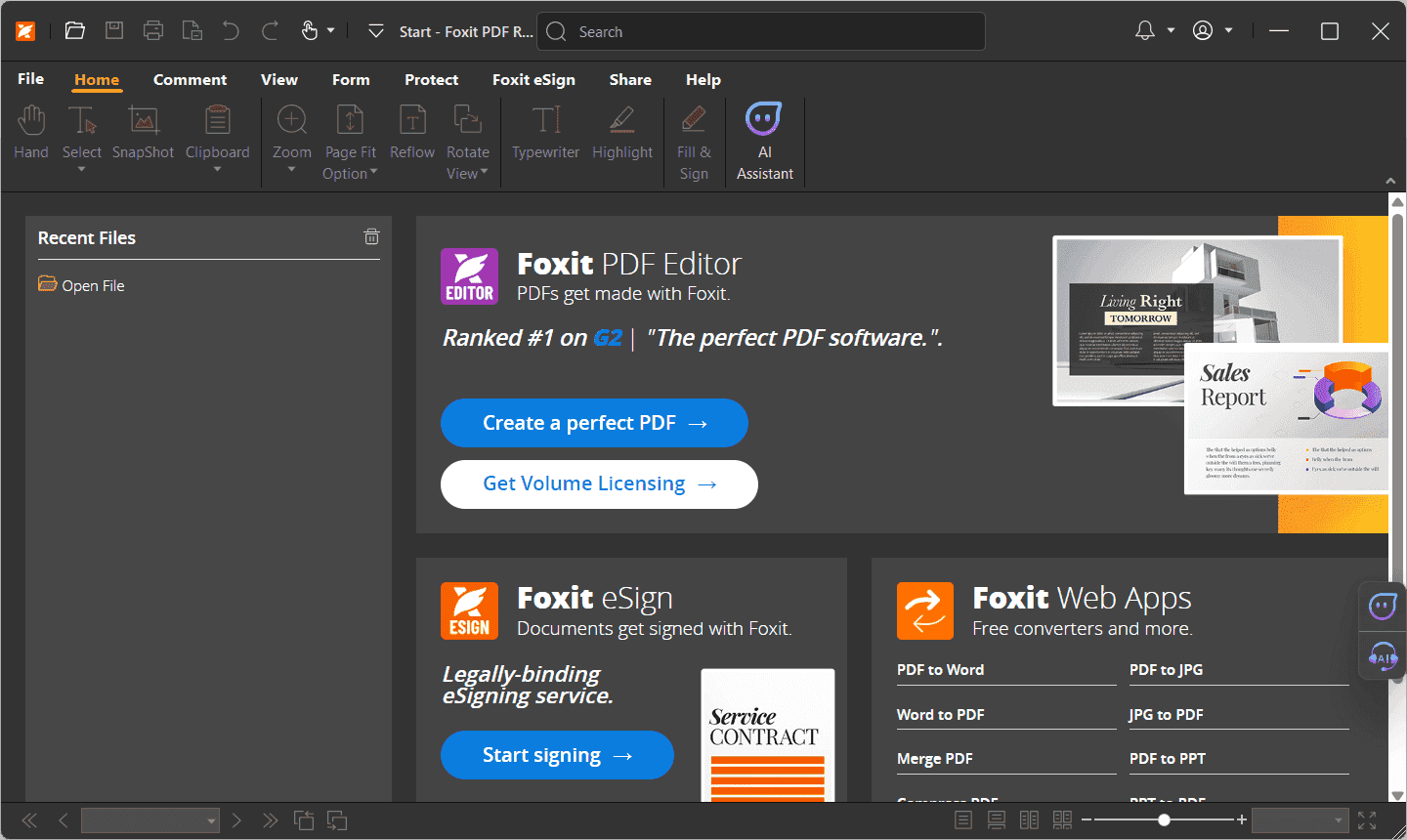Select the Typewriter tool
Image resolution: width=1407 pixels, height=840 pixels.
click(546, 133)
